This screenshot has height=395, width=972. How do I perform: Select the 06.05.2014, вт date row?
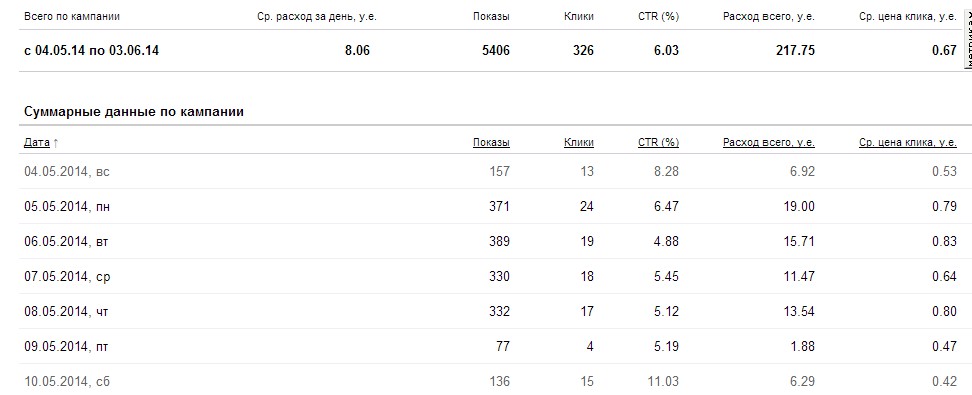[x=490, y=241]
